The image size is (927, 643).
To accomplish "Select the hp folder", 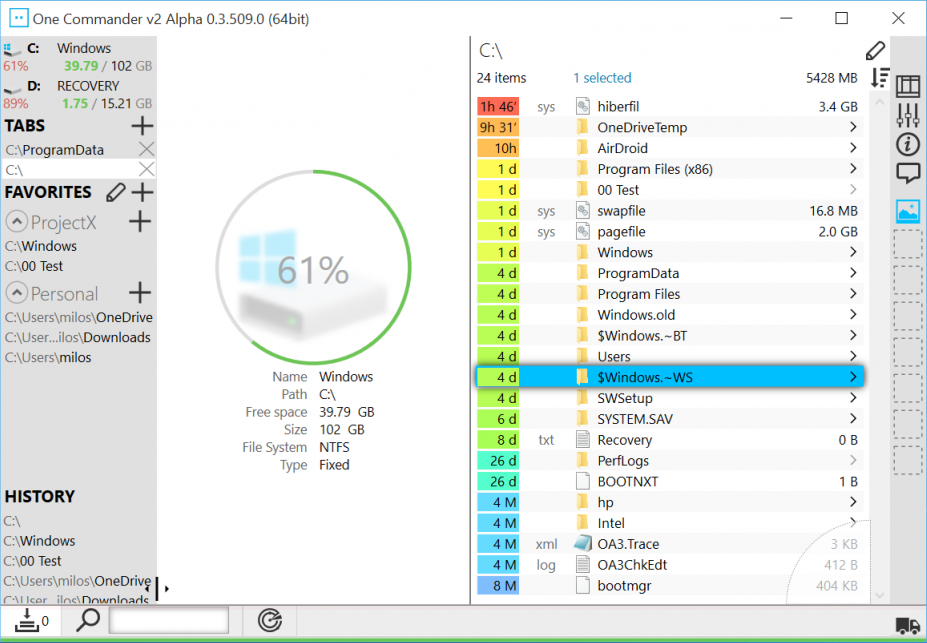I will (x=670, y=502).
